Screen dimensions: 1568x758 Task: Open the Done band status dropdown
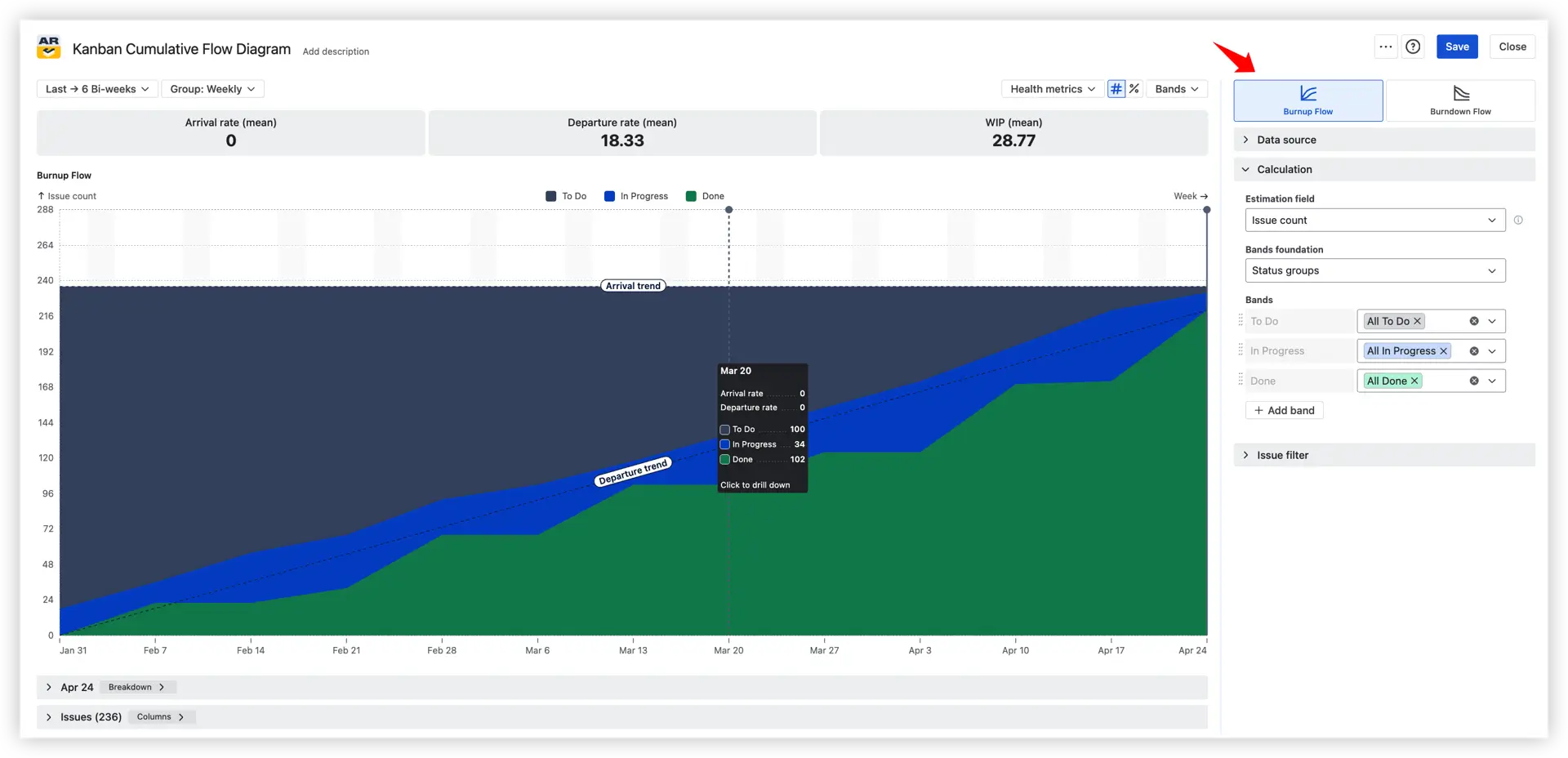pyautogui.click(x=1492, y=381)
